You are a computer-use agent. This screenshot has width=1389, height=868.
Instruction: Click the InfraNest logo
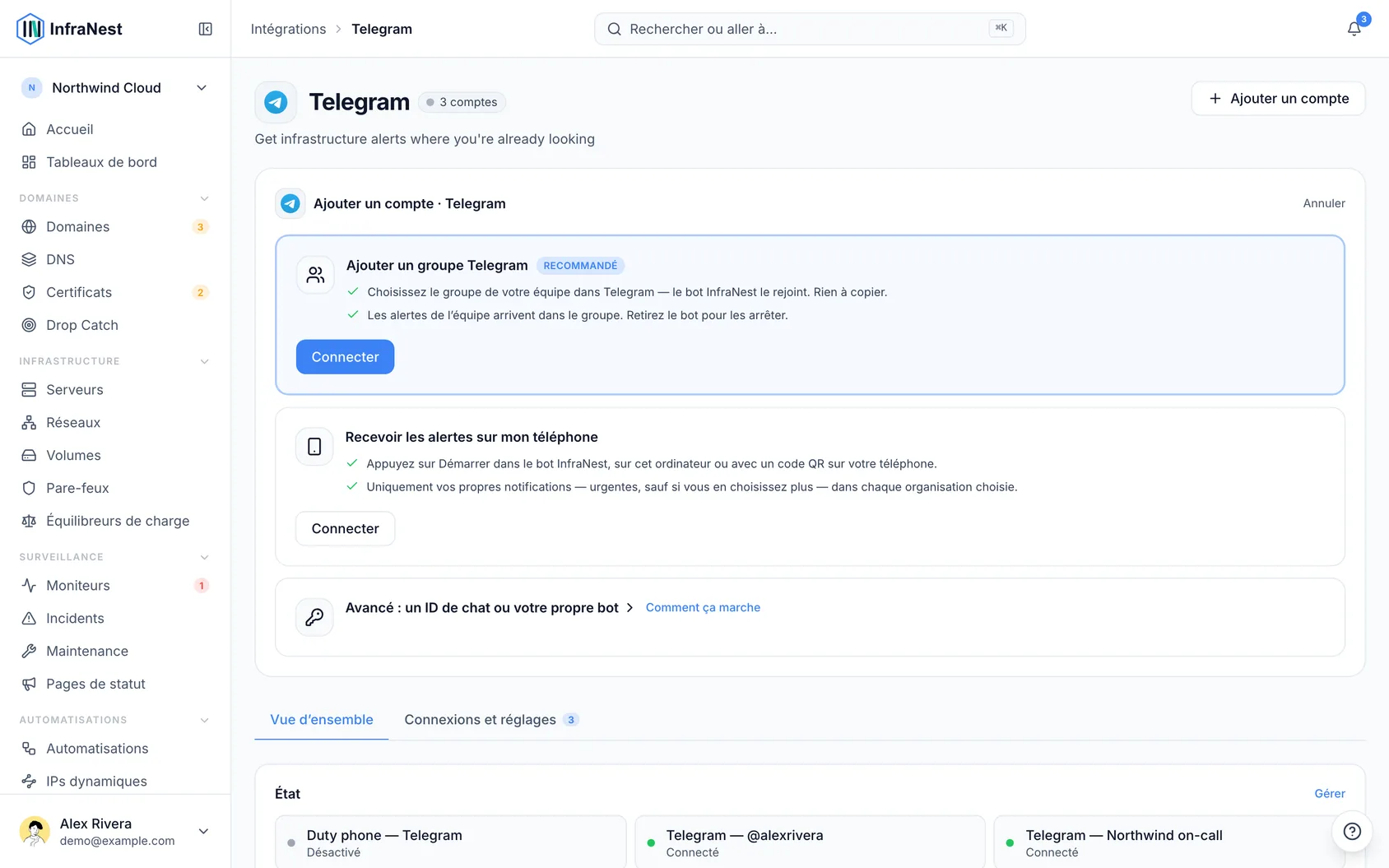tap(70, 29)
